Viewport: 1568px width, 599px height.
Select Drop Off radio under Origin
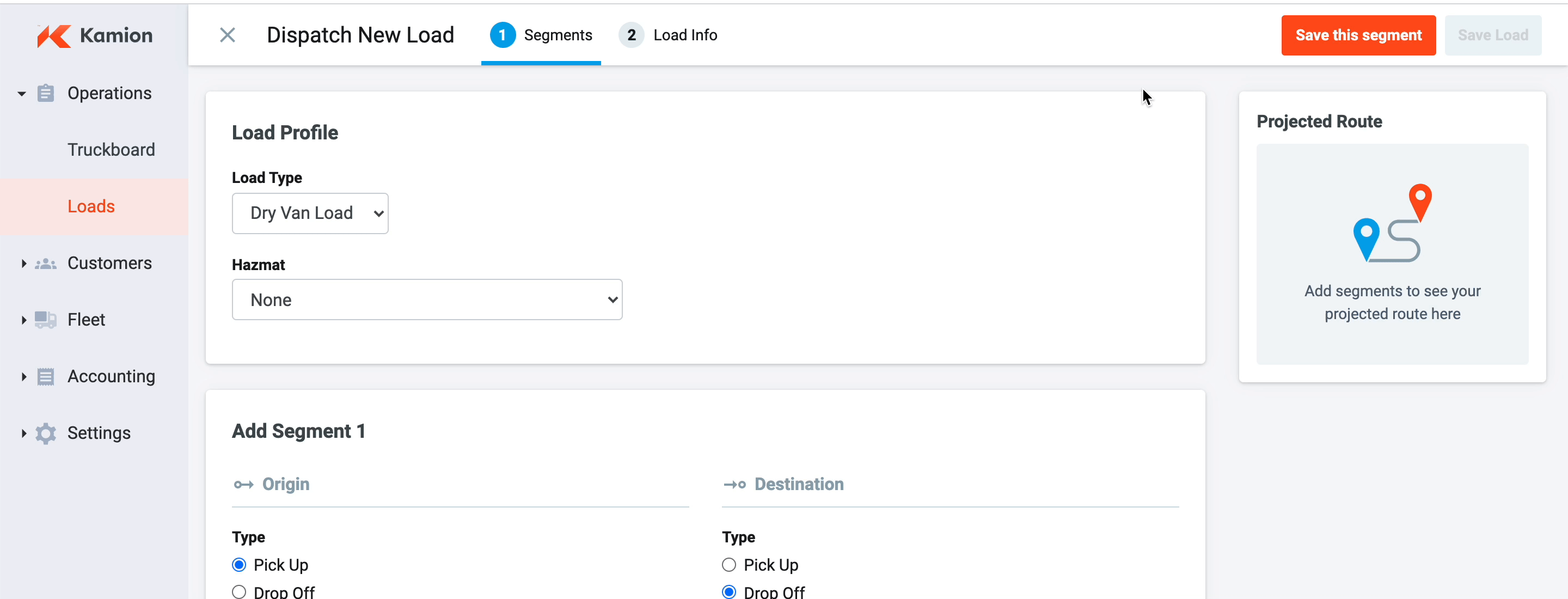coord(239,592)
